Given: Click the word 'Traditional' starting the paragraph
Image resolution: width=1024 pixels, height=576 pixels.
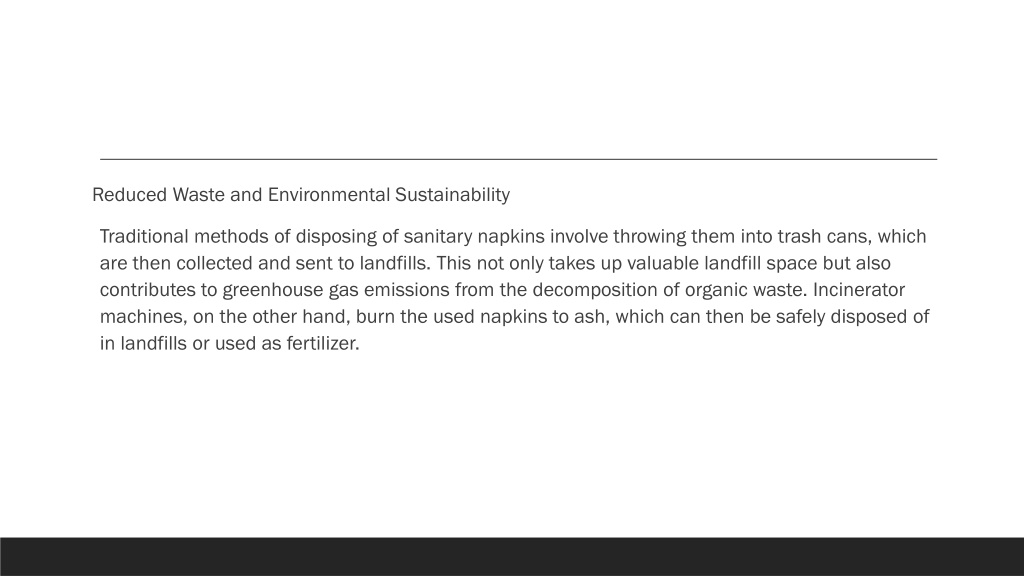Looking at the screenshot, I should click(x=144, y=236).
